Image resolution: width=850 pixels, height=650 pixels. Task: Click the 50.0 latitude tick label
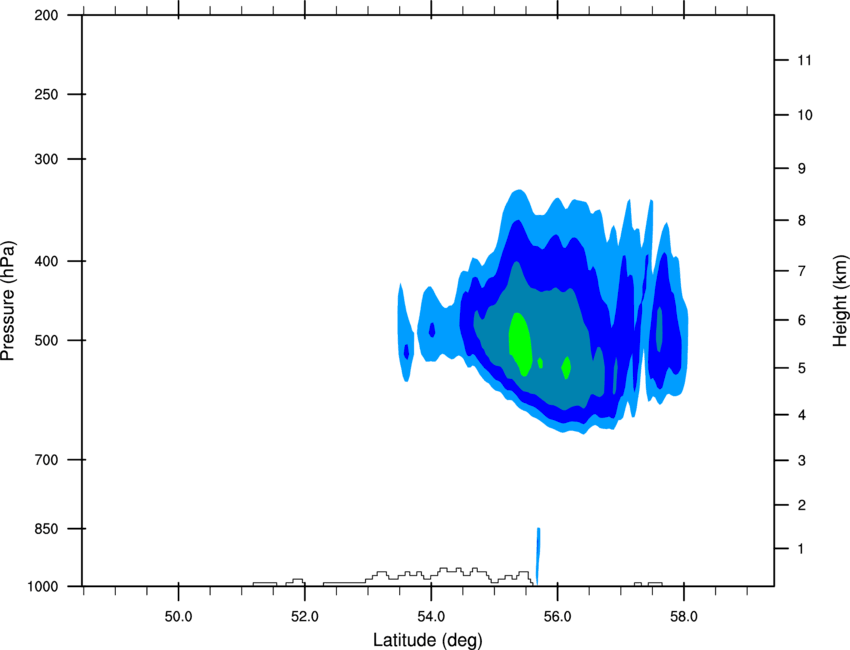[178, 617]
